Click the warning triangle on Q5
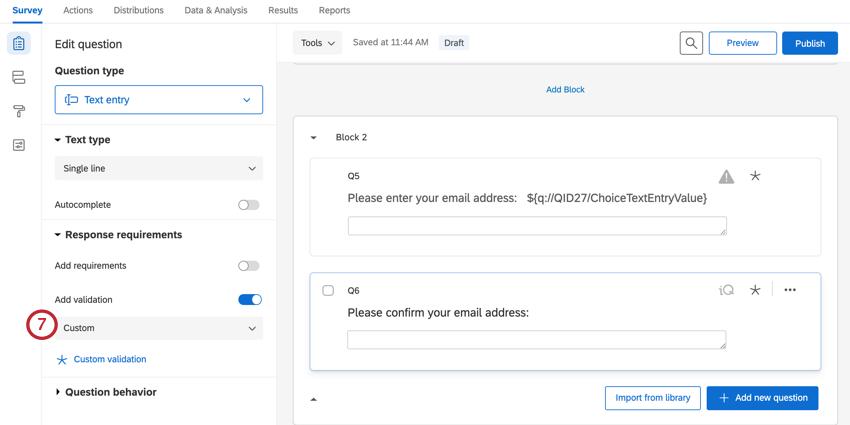This screenshot has width=850, height=425. pyautogui.click(x=726, y=177)
